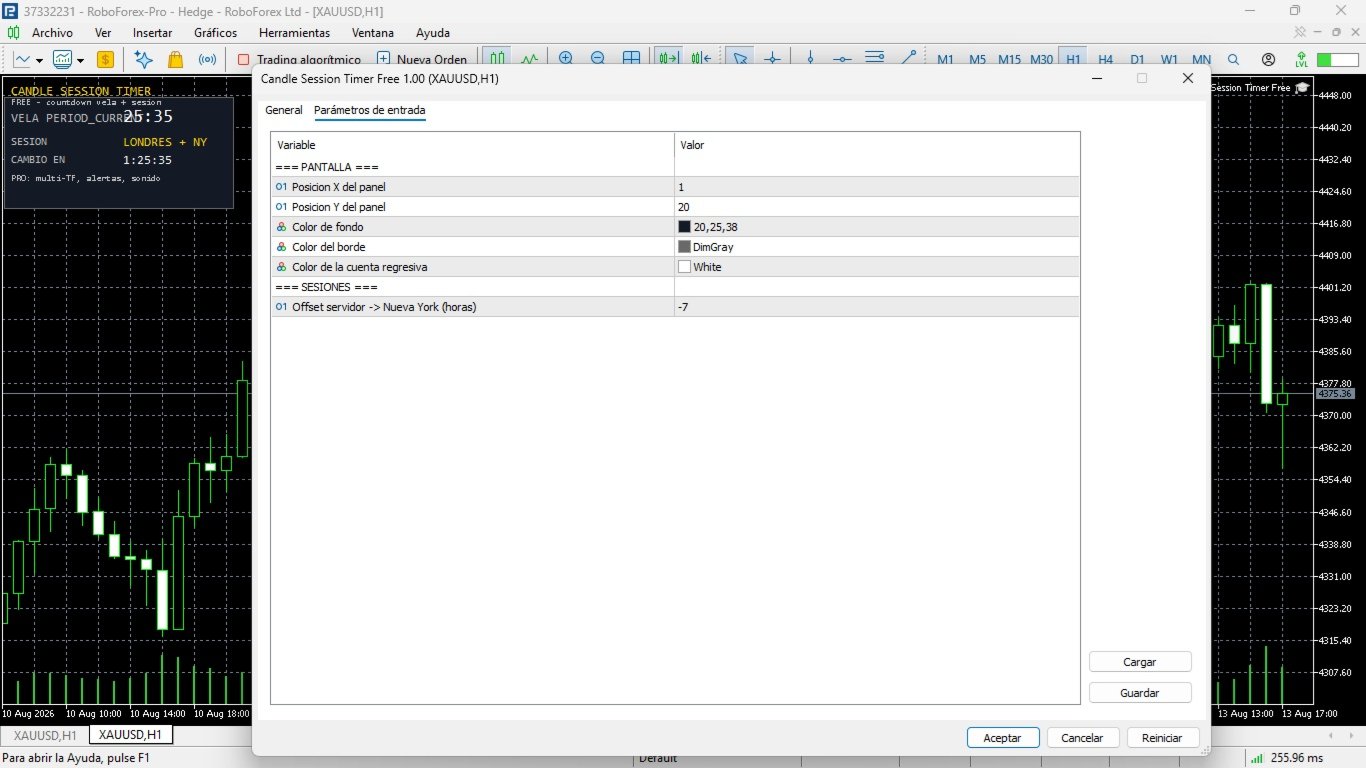Click the signals broadcast icon
Viewport: 1366px width, 768px height.
tap(207, 59)
